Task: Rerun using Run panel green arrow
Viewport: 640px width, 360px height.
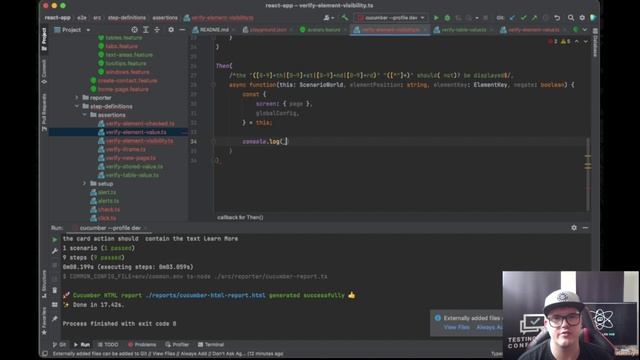Action: (x=55, y=240)
